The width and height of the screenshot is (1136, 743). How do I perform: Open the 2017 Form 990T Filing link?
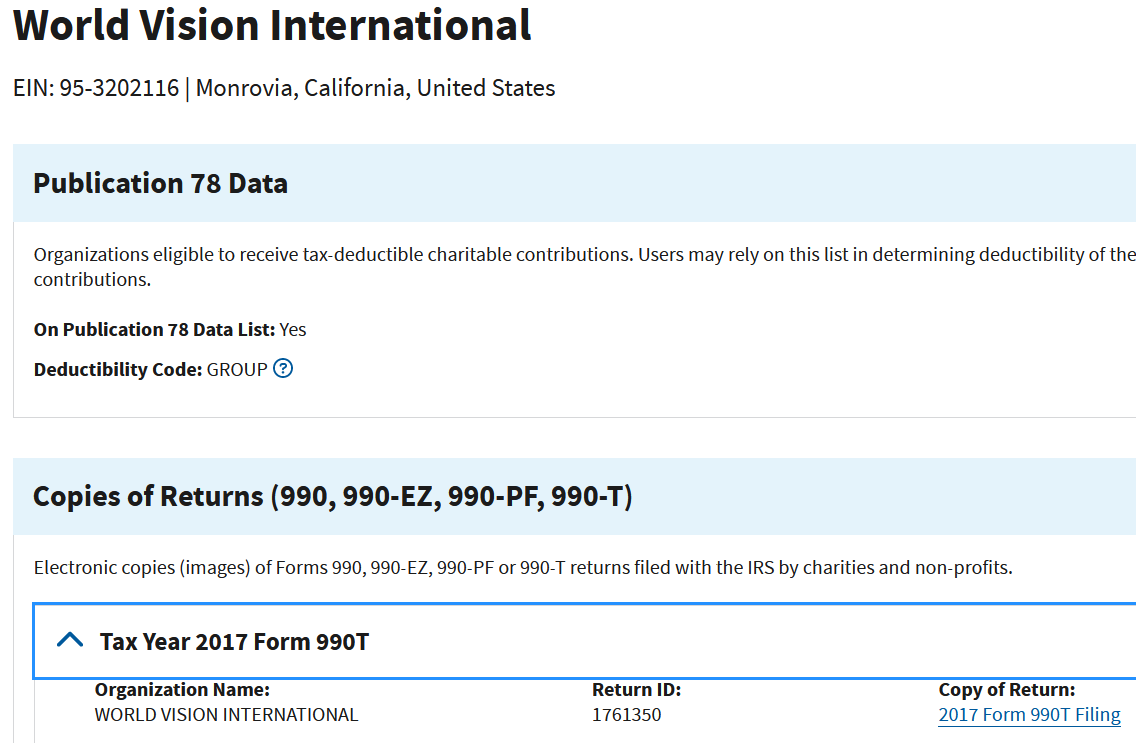tap(1029, 714)
